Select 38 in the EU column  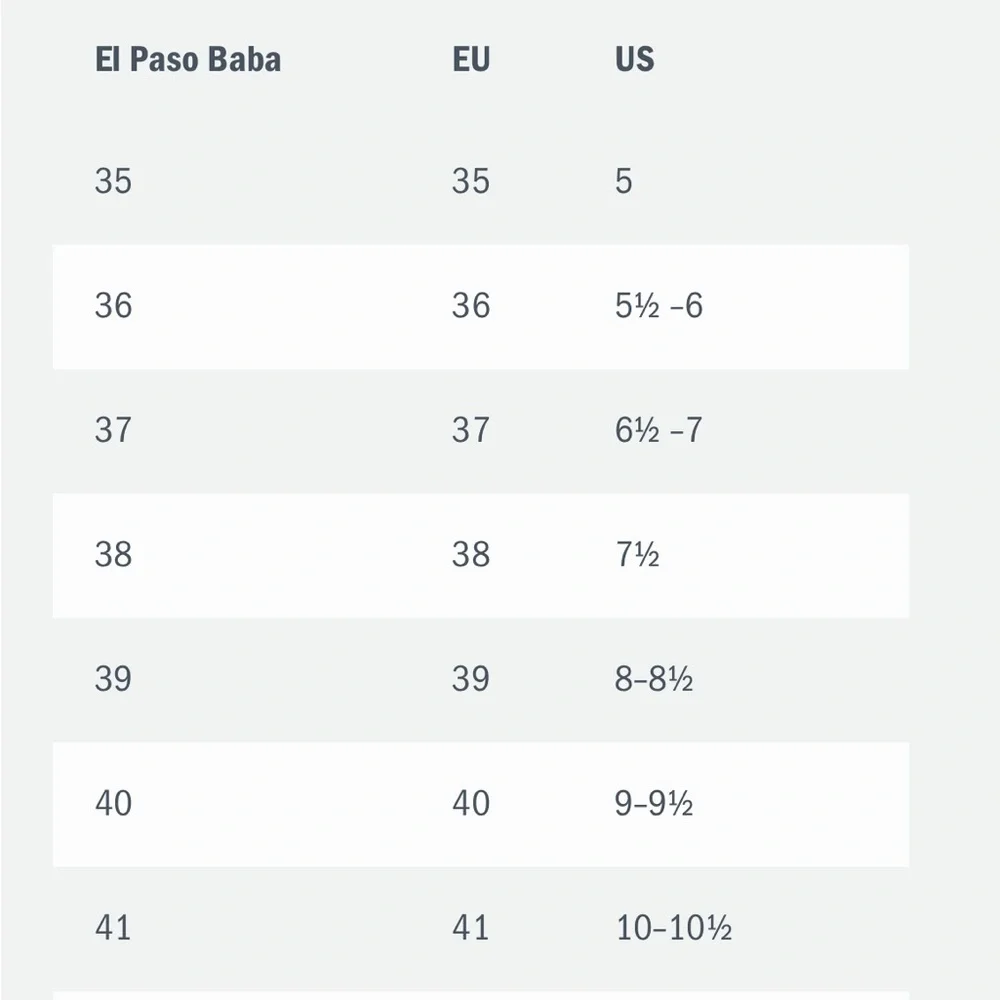(470, 554)
